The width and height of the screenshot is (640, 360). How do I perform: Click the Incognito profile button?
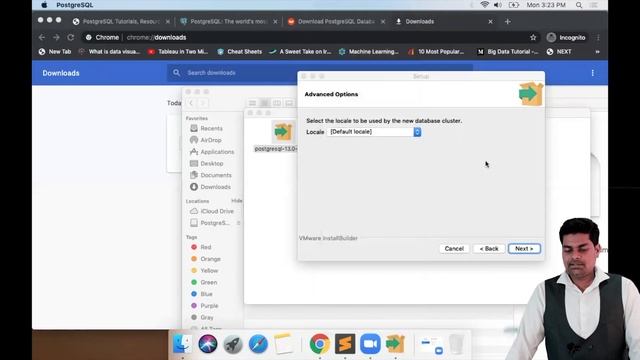567,38
